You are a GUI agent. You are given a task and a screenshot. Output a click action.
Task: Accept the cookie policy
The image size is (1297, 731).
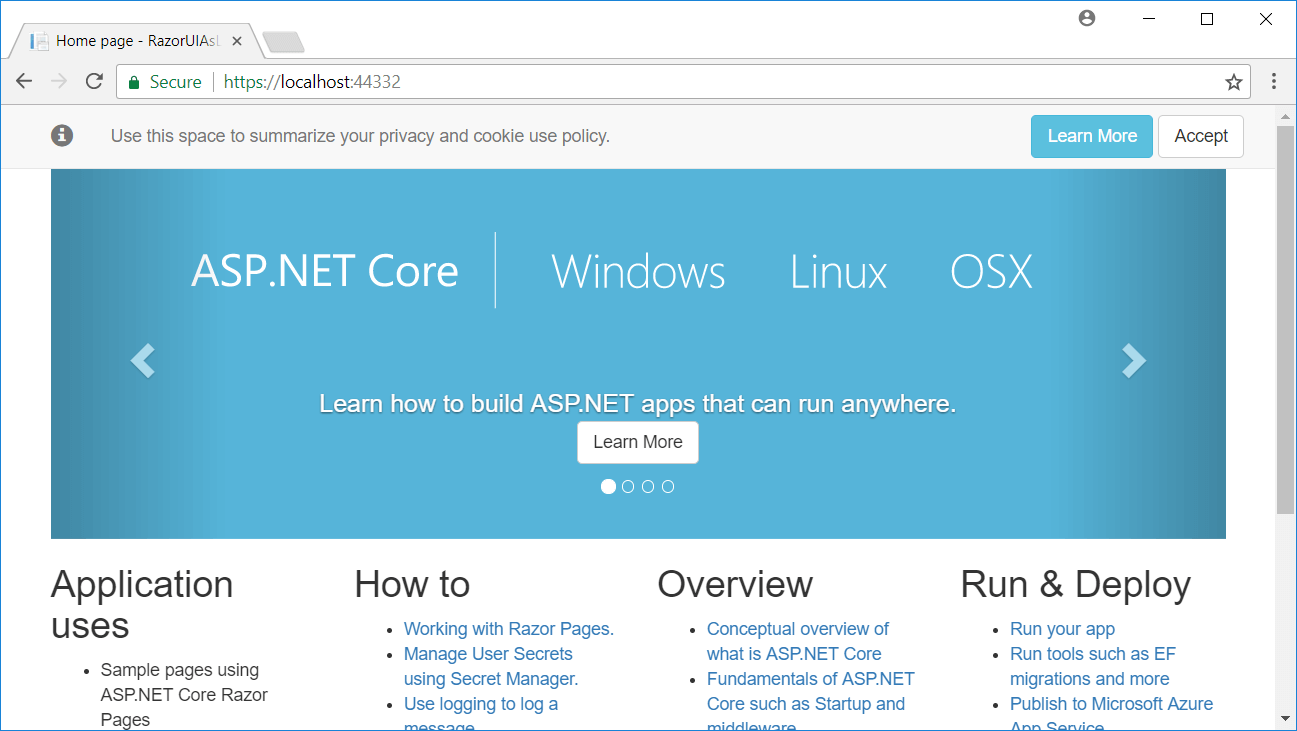(1201, 136)
